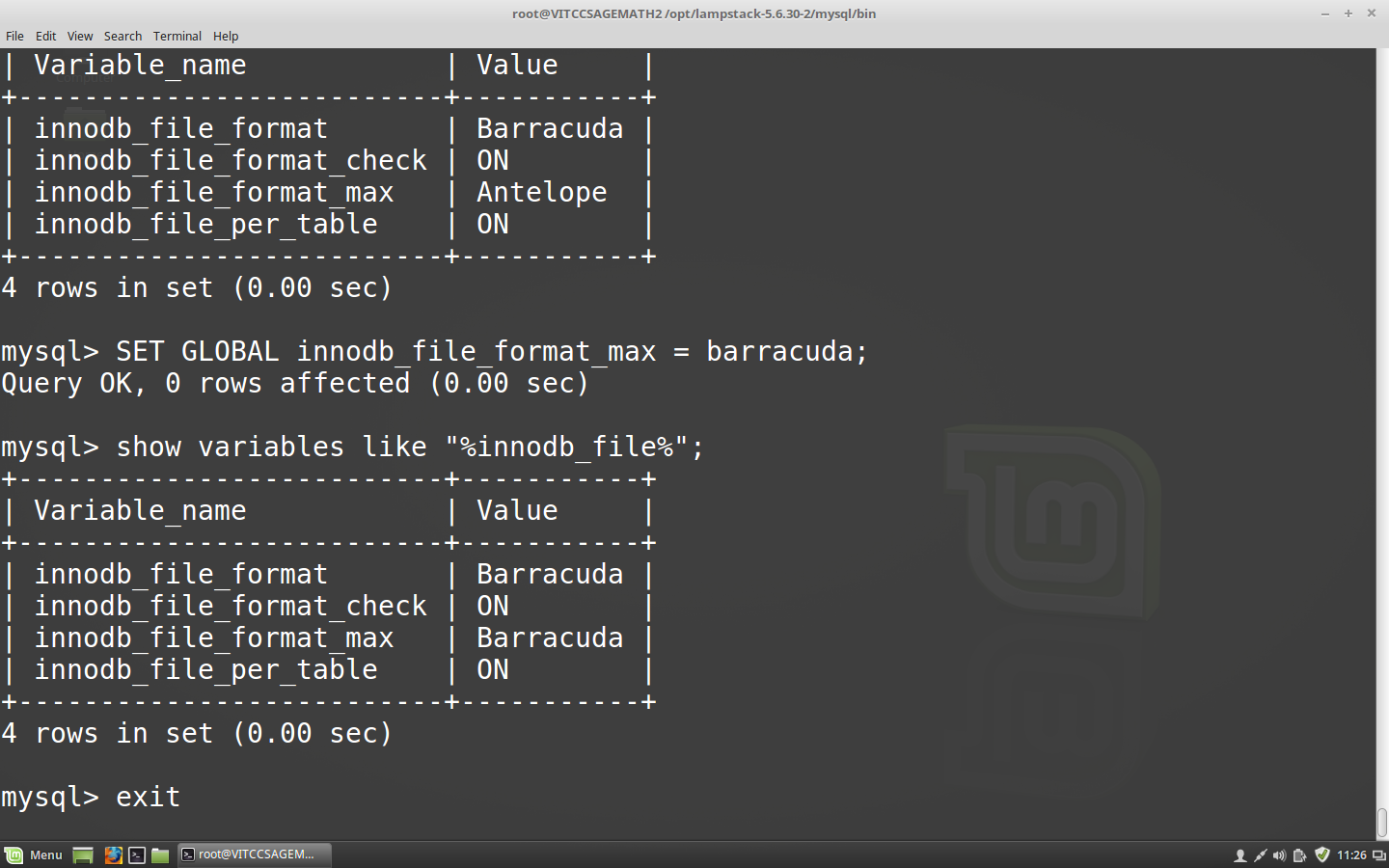Open a new terminal from the panel launcher

pyautogui.click(x=137, y=854)
